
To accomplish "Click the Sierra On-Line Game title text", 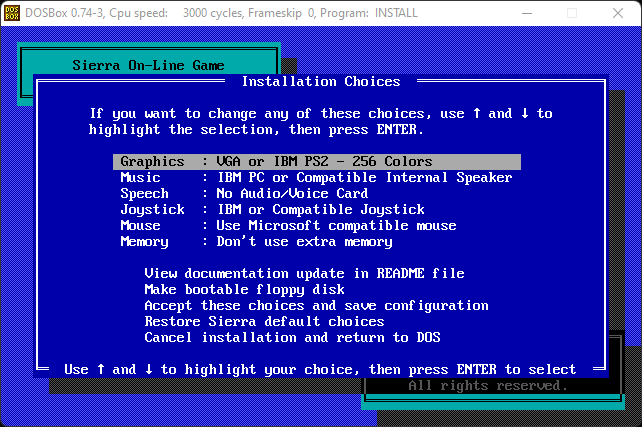I will tap(148, 66).
